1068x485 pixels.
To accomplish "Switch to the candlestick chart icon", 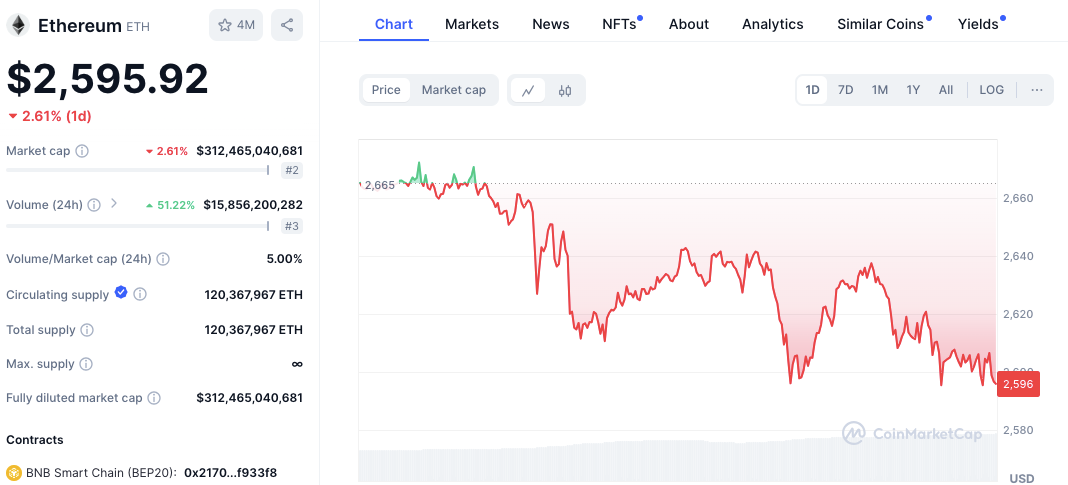I will point(565,90).
